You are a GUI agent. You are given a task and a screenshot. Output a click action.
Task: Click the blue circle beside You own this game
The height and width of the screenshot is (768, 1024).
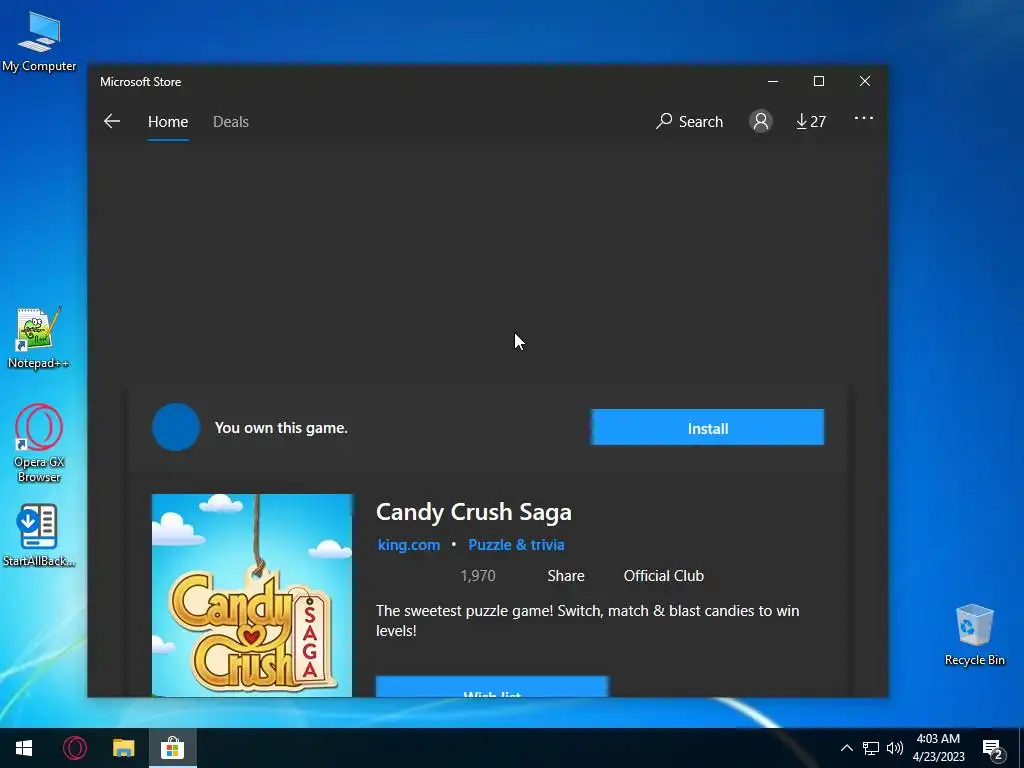(x=176, y=427)
